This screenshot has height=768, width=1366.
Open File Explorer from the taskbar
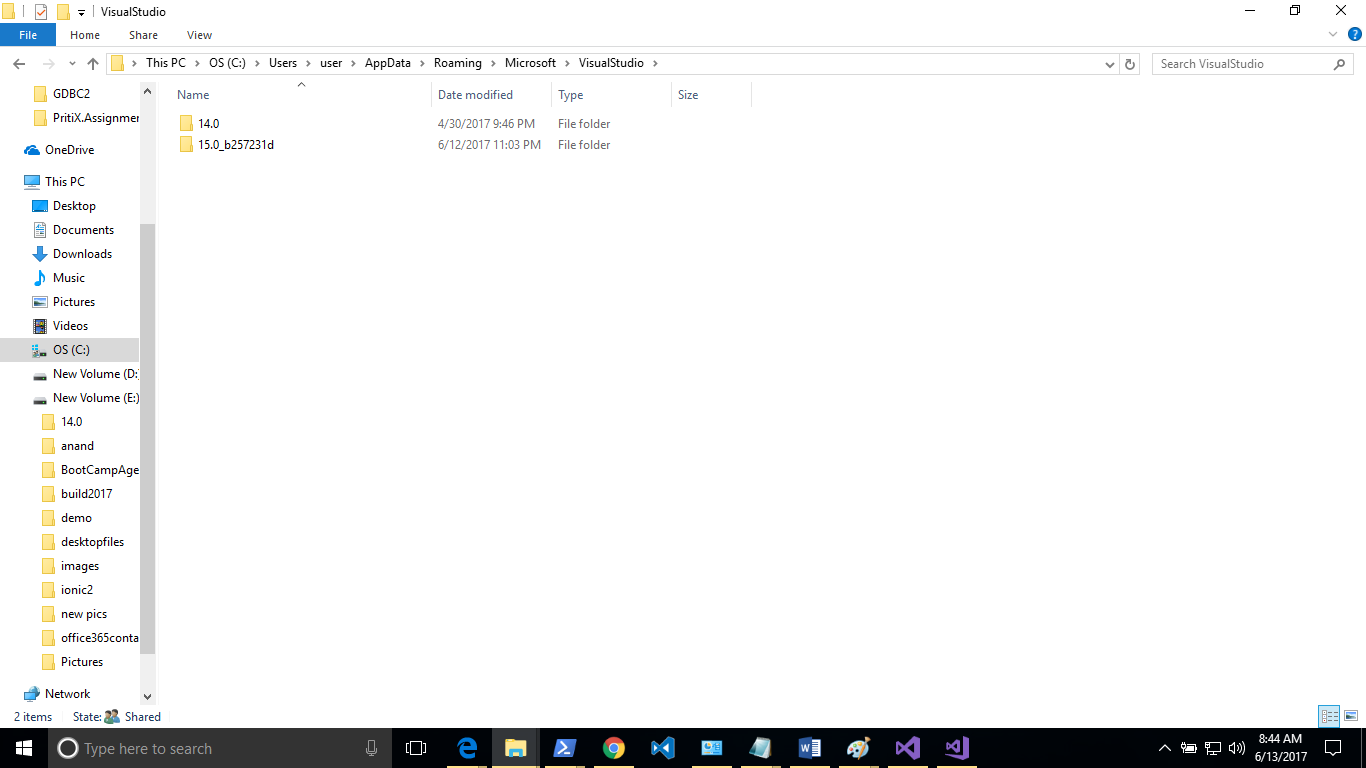tap(515, 747)
